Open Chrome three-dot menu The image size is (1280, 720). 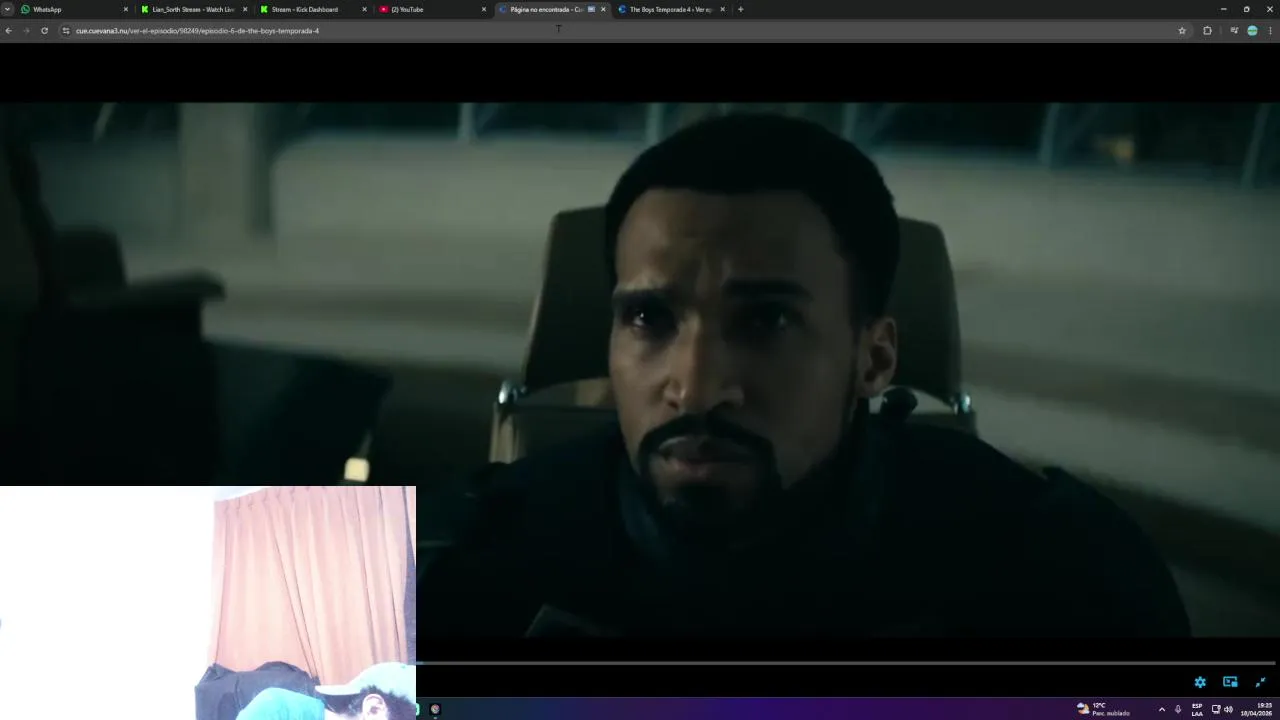coord(1270,31)
